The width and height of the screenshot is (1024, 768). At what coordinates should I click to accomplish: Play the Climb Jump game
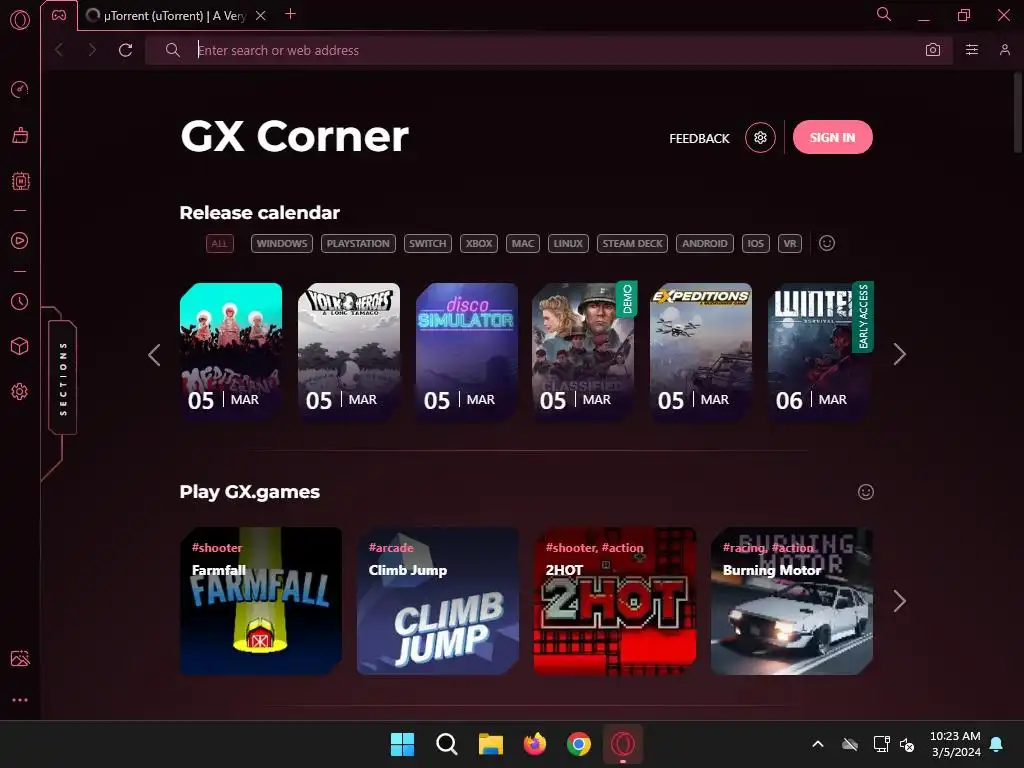coord(438,601)
